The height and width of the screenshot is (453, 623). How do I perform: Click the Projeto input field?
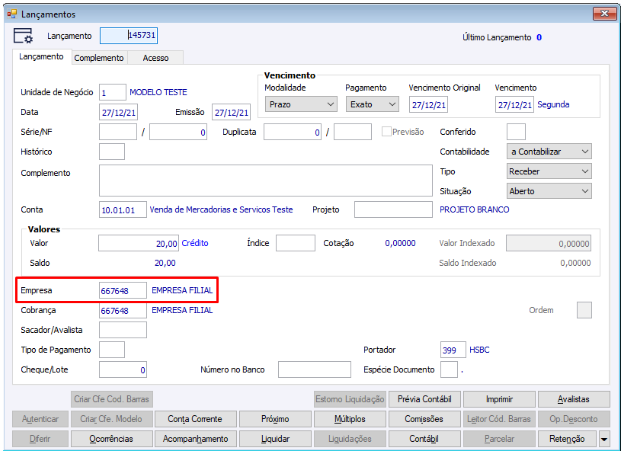coord(393,210)
